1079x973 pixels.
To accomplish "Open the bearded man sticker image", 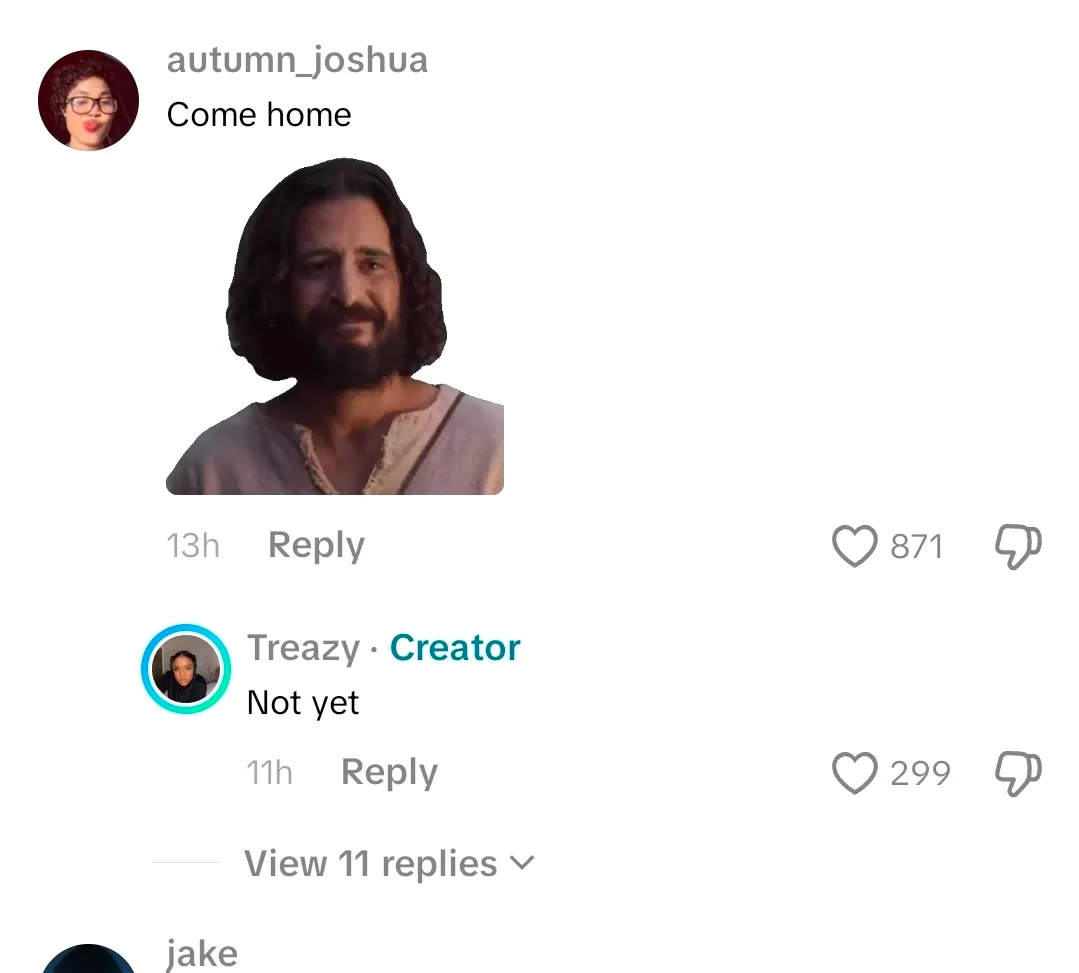I will point(335,325).
